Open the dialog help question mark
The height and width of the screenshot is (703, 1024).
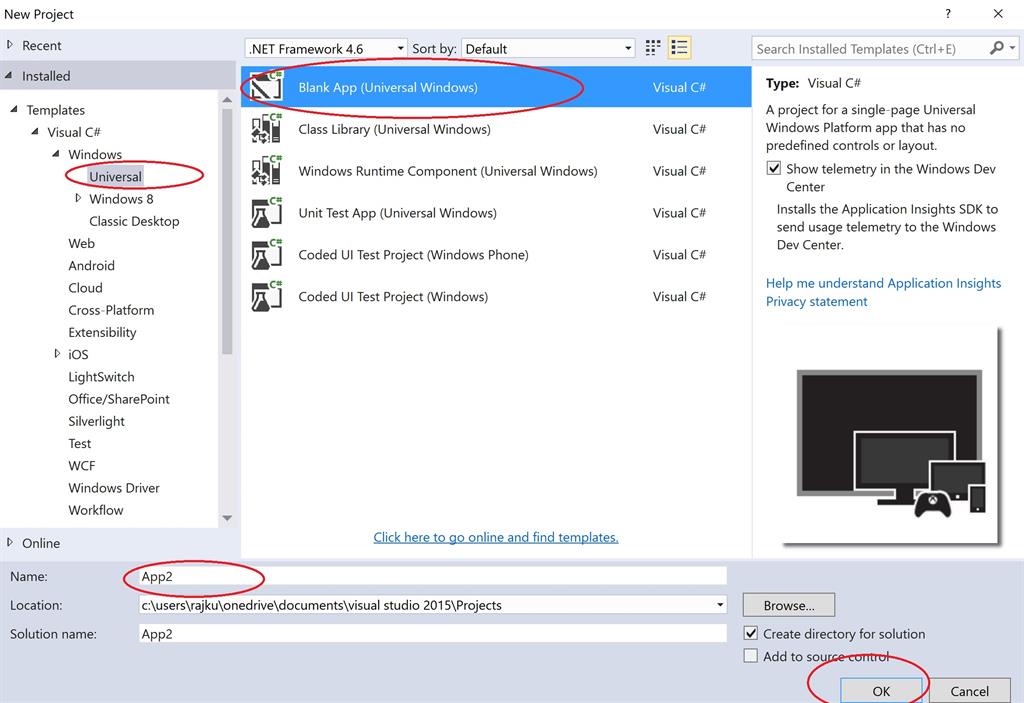(x=948, y=14)
